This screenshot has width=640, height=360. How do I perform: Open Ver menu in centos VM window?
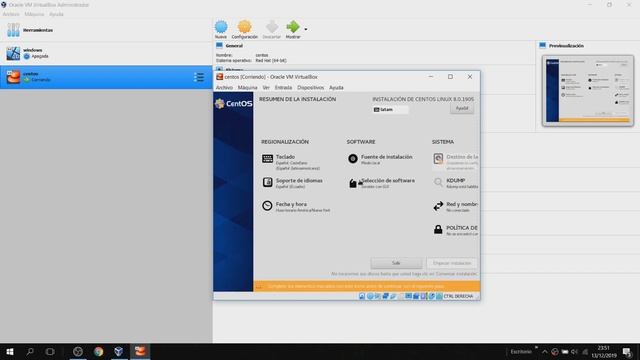click(266, 88)
